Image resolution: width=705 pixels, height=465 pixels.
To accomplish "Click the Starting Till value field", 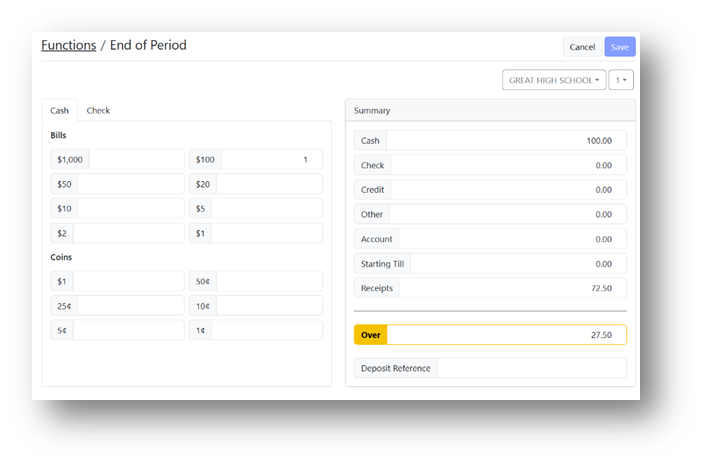I will click(x=518, y=264).
